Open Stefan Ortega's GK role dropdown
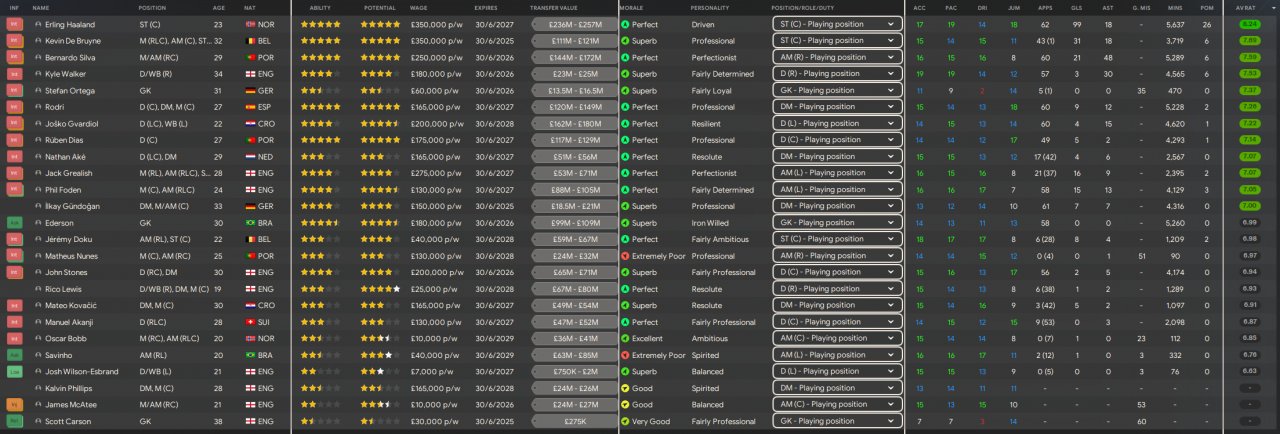1280x434 pixels. coord(837,90)
